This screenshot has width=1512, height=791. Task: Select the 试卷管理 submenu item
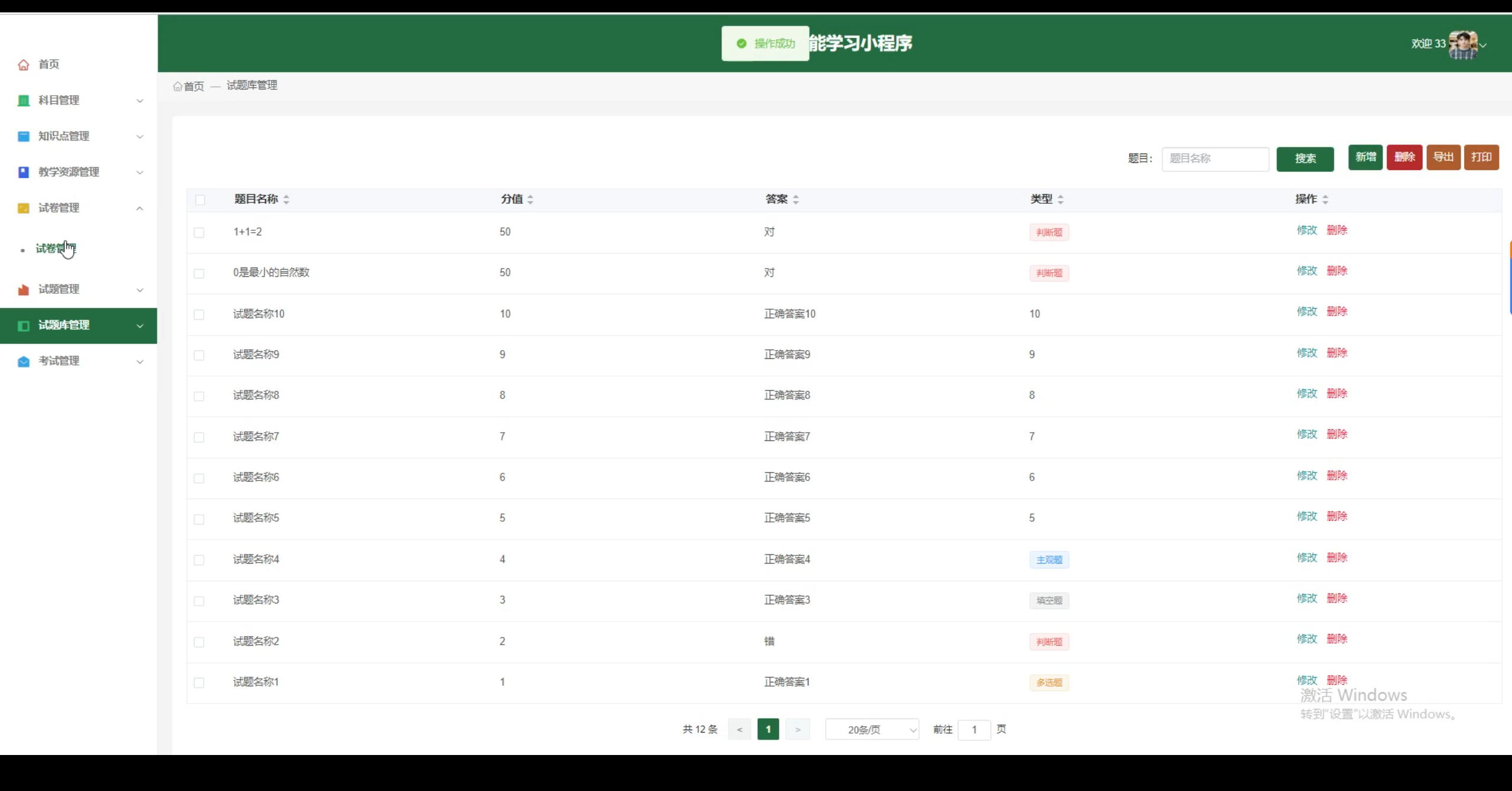tap(56, 249)
